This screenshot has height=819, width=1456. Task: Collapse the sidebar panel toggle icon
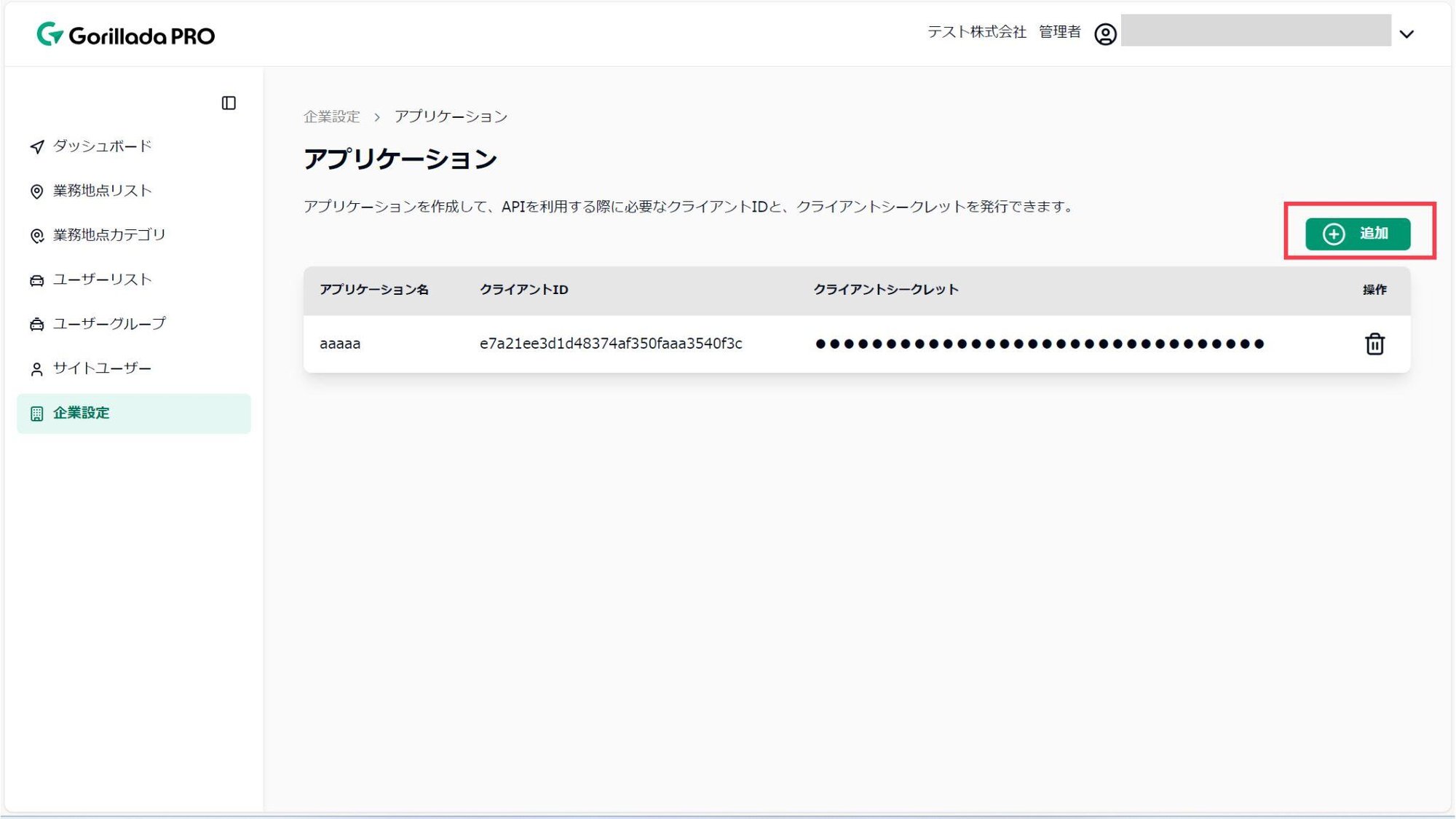(229, 103)
